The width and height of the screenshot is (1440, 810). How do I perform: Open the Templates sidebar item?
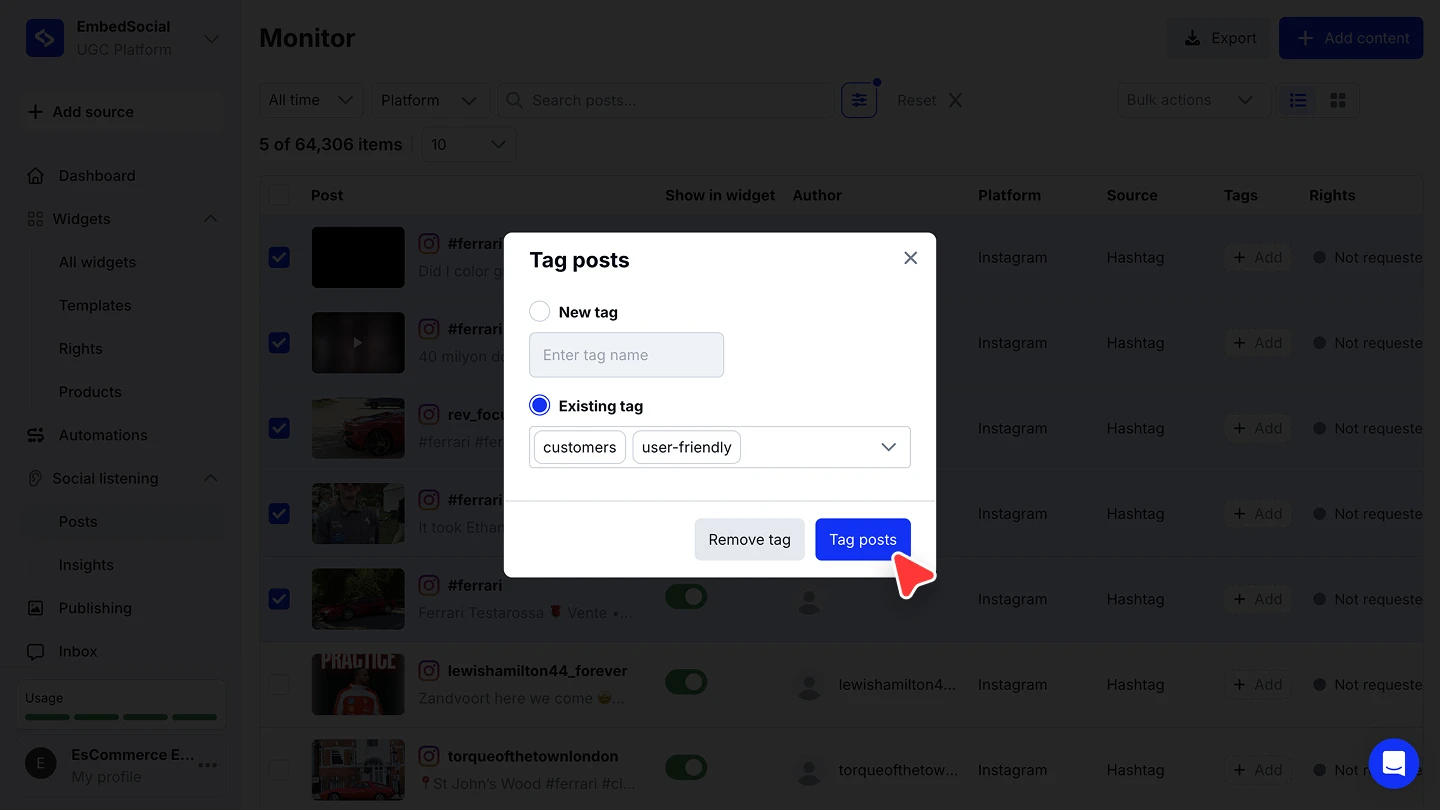(x=95, y=305)
